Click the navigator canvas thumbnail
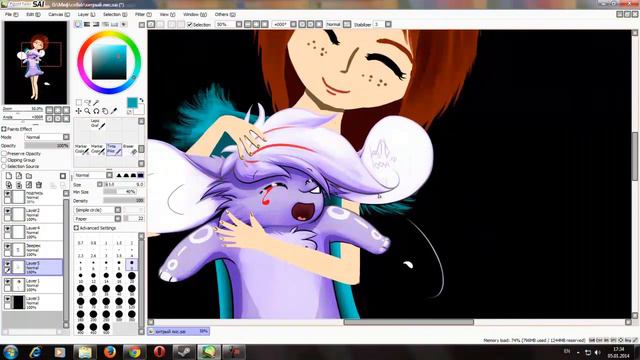Viewport: 640px width, 360px height. [36, 63]
